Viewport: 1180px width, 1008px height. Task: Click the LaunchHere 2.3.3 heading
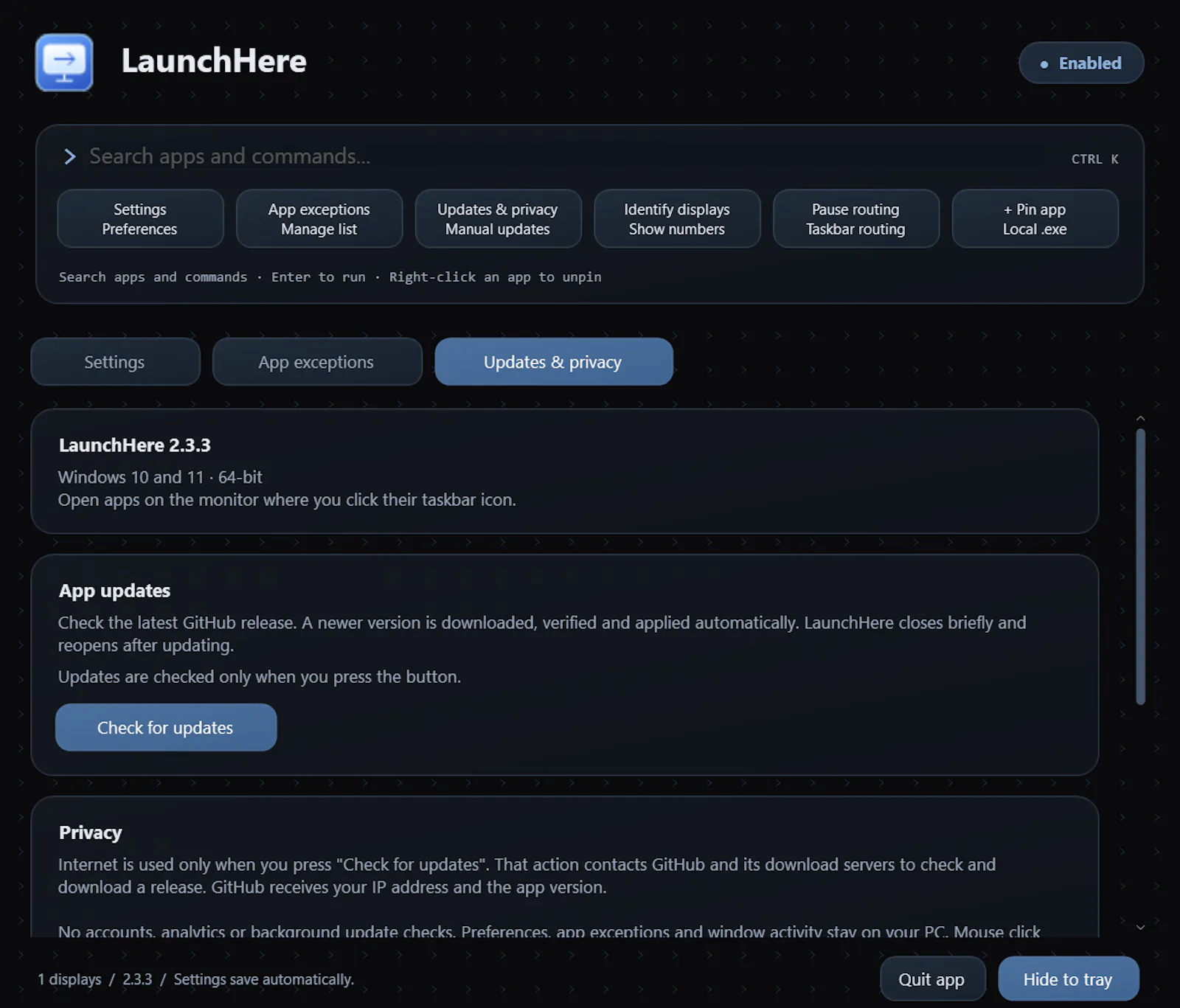click(x=135, y=445)
